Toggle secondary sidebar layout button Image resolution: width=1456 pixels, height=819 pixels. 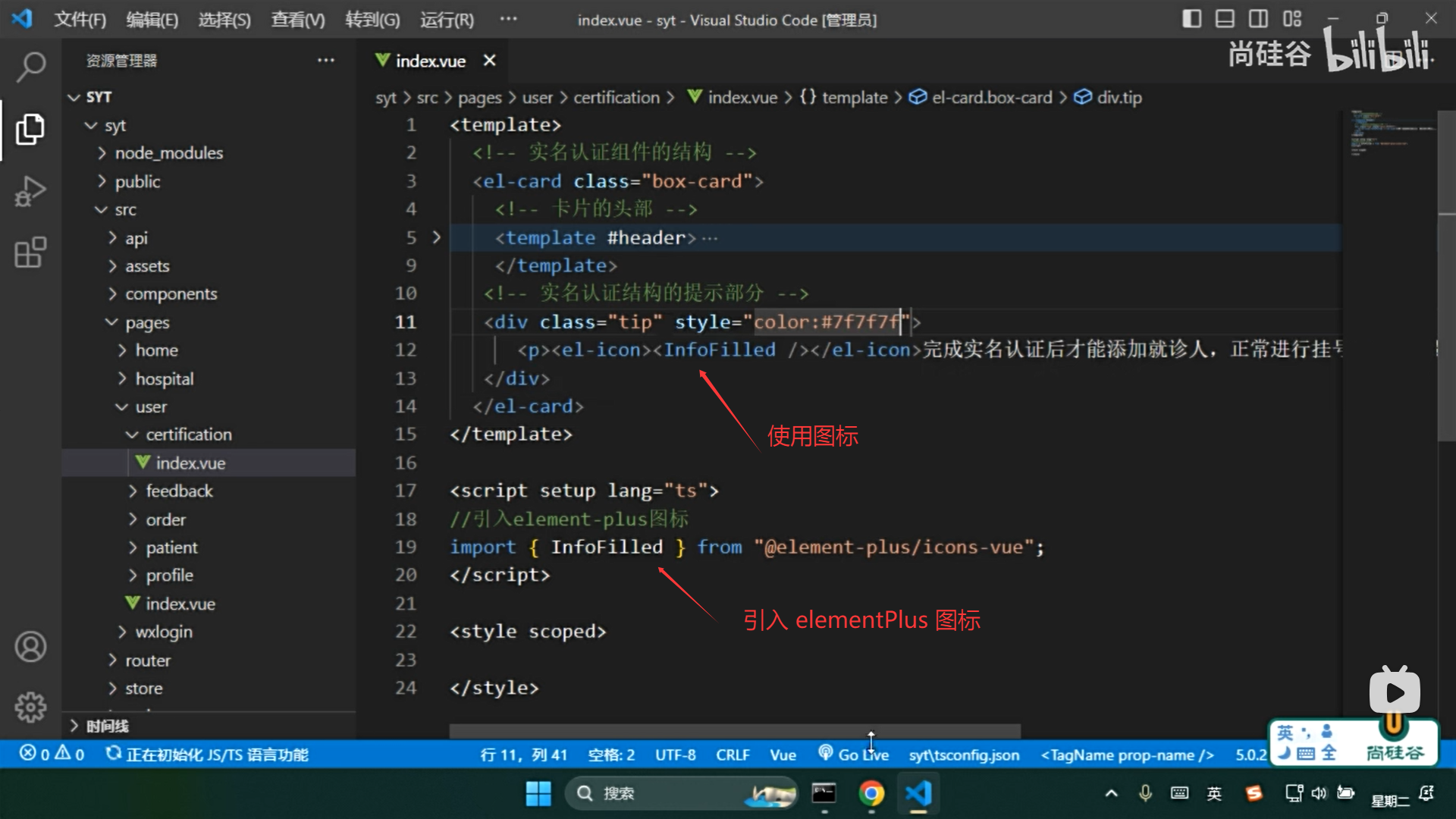point(1258,19)
